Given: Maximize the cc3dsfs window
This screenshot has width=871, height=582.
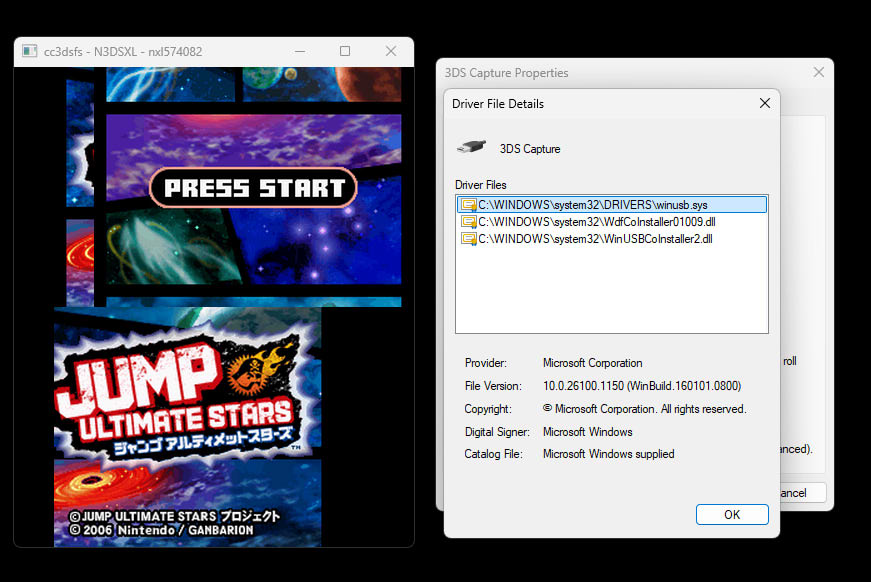Looking at the screenshot, I should tap(345, 51).
